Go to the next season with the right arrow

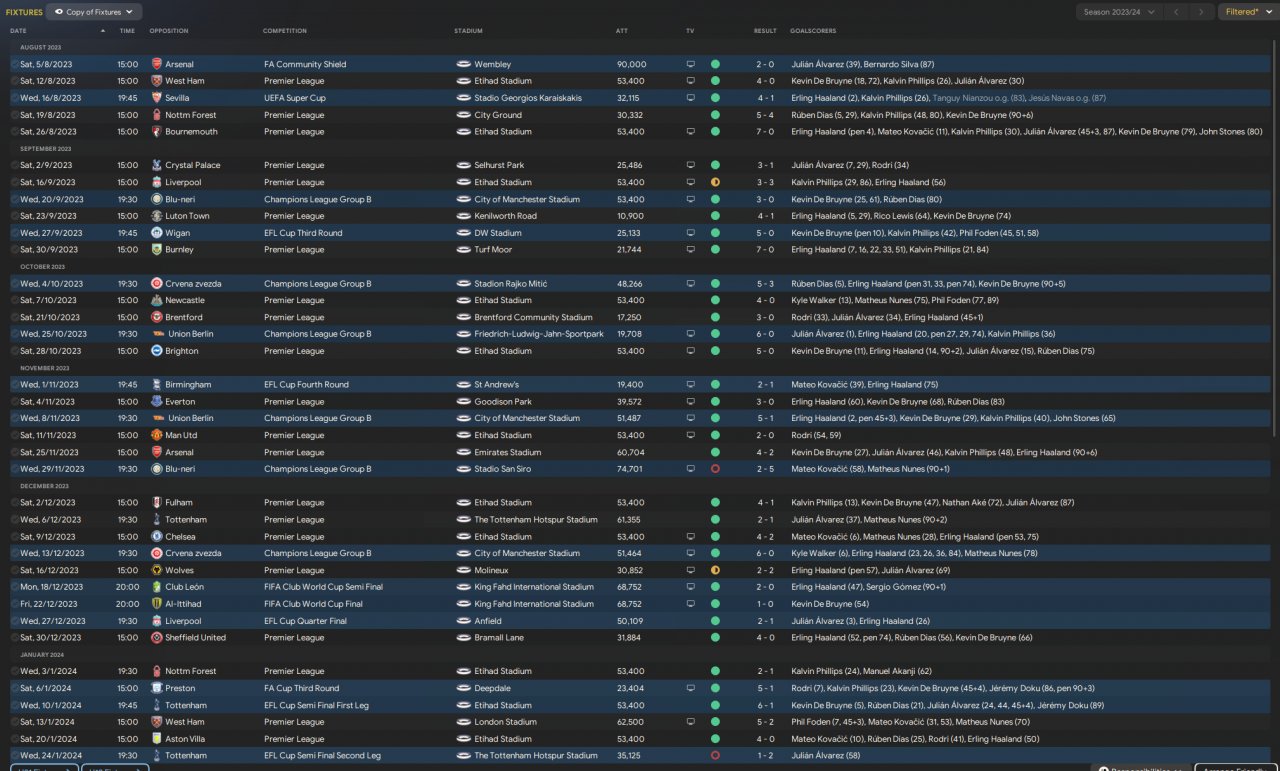coord(1201,12)
